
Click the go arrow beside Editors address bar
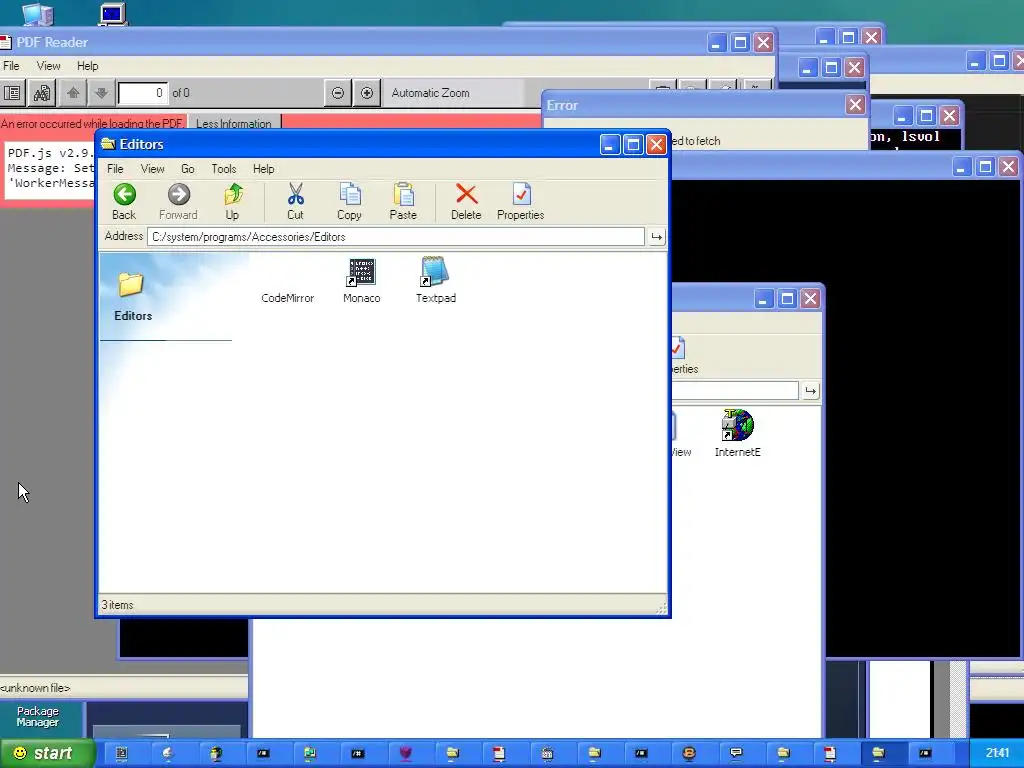(x=656, y=237)
